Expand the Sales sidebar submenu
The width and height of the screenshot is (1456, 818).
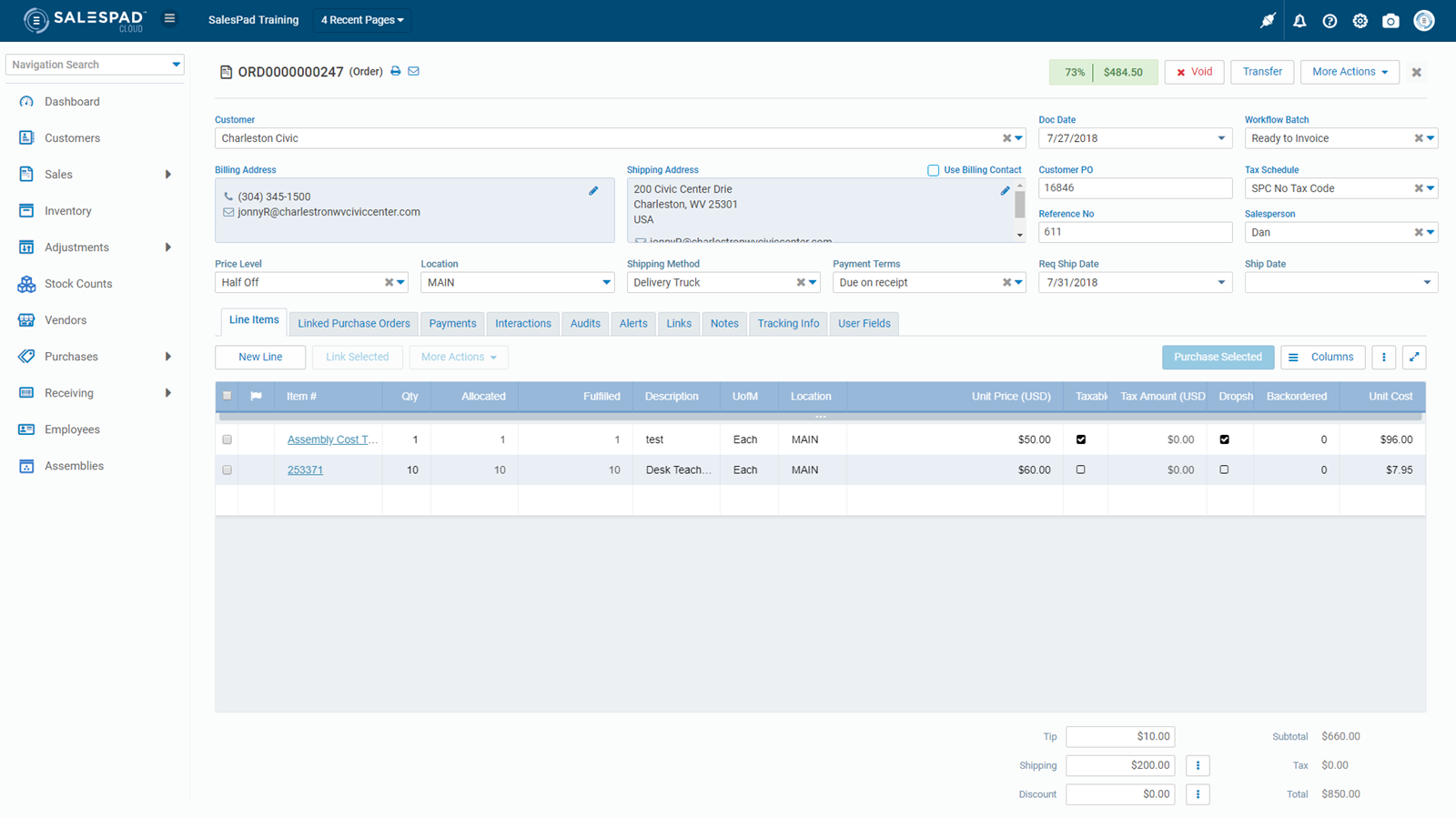click(168, 175)
